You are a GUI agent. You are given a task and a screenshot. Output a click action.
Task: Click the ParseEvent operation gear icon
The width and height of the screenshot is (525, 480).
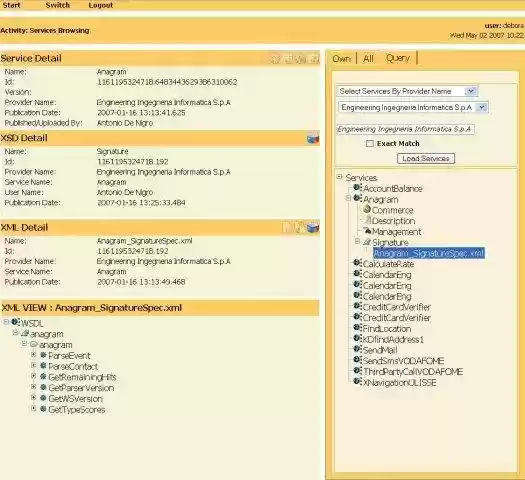coord(43,355)
